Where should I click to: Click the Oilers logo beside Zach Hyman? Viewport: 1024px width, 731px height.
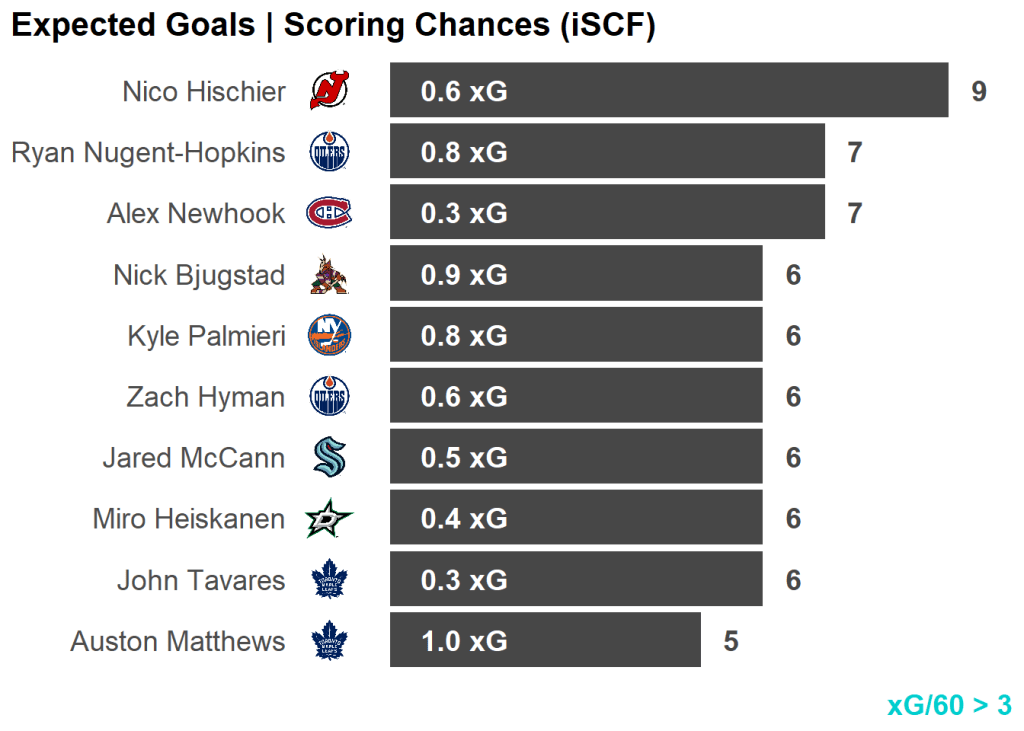pyautogui.click(x=329, y=397)
